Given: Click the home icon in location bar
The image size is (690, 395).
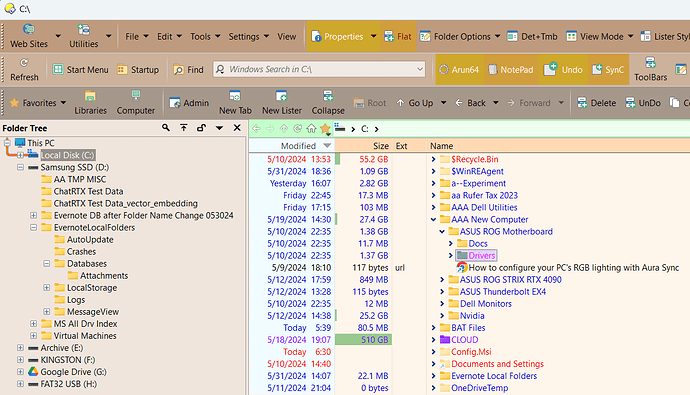Looking at the screenshot, I should coord(311,128).
